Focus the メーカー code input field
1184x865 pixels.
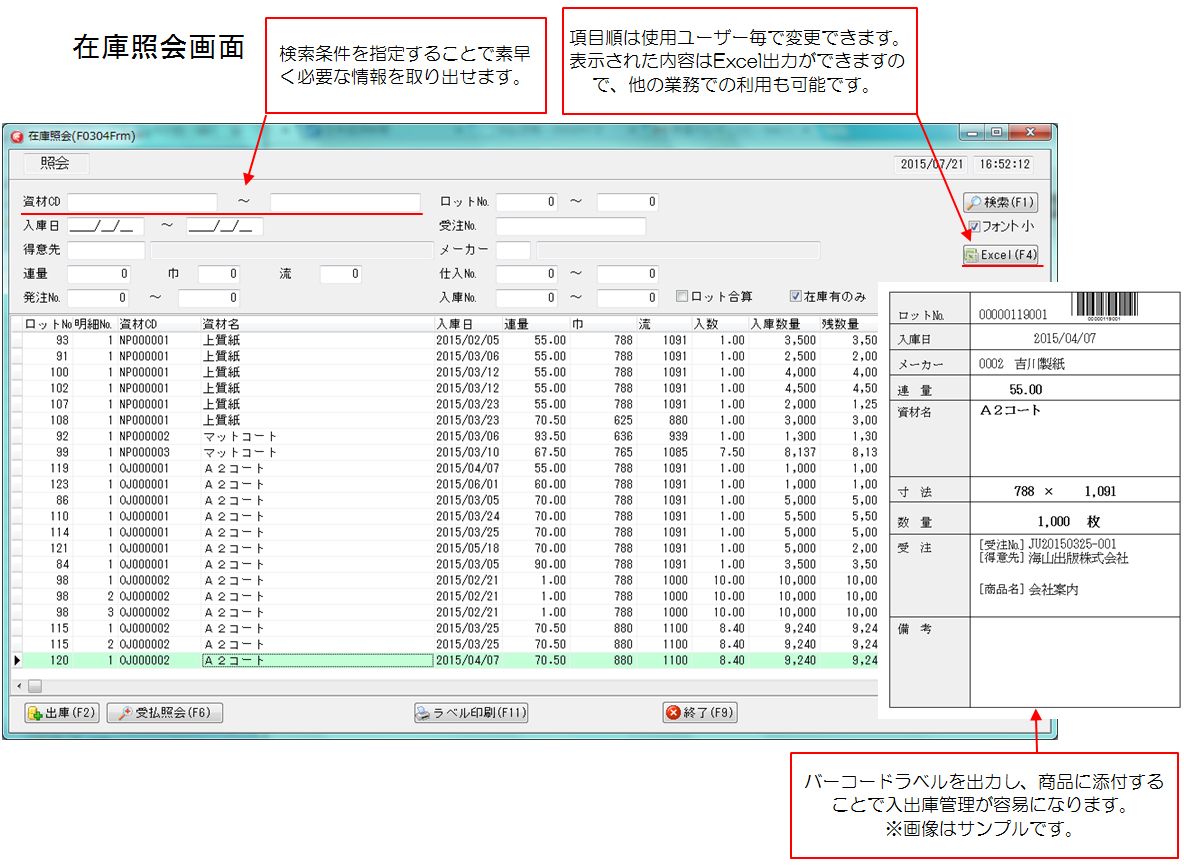click(x=513, y=250)
